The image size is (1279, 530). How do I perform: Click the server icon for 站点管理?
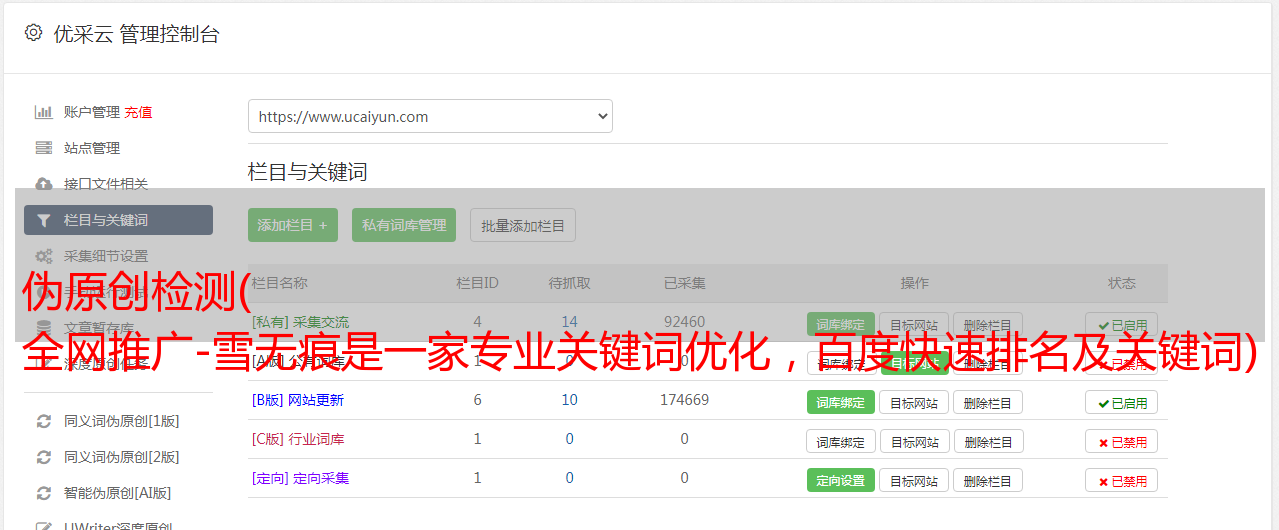click(44, 148)
